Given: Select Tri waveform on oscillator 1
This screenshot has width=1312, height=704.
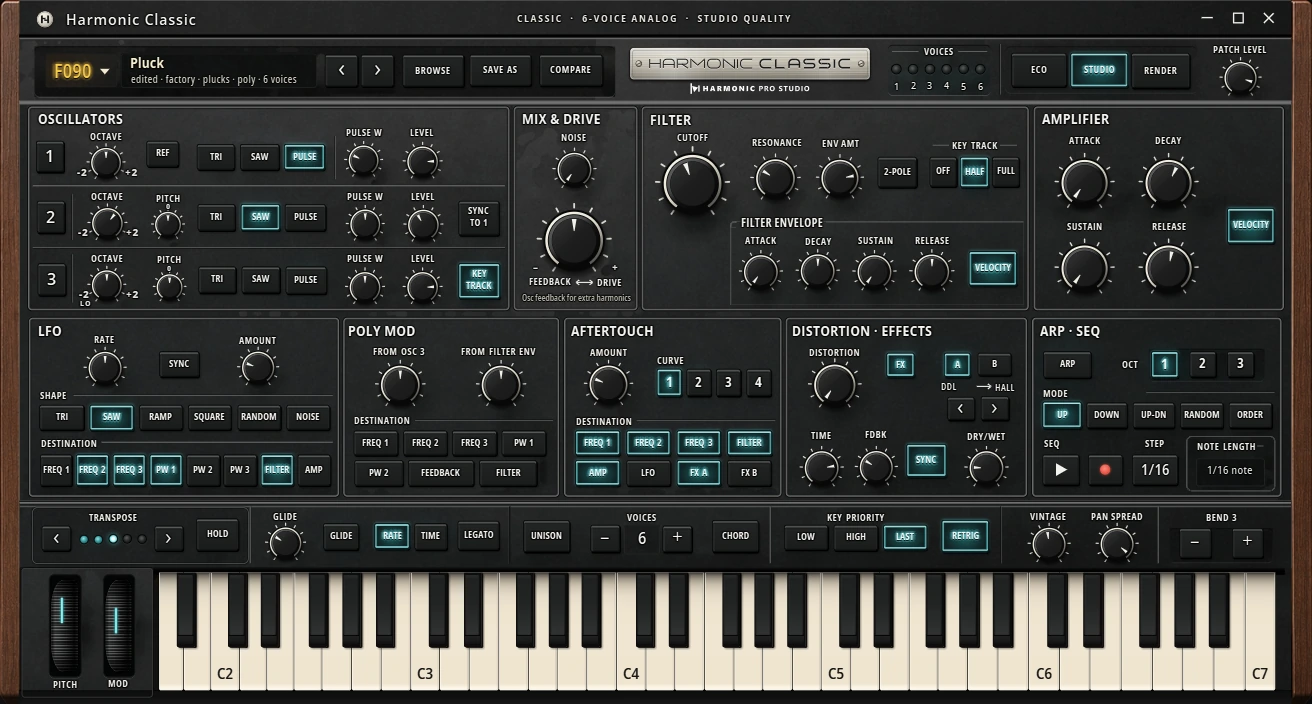Looking at the screenshot, I should pyautogui.click(x=216, y=157).
